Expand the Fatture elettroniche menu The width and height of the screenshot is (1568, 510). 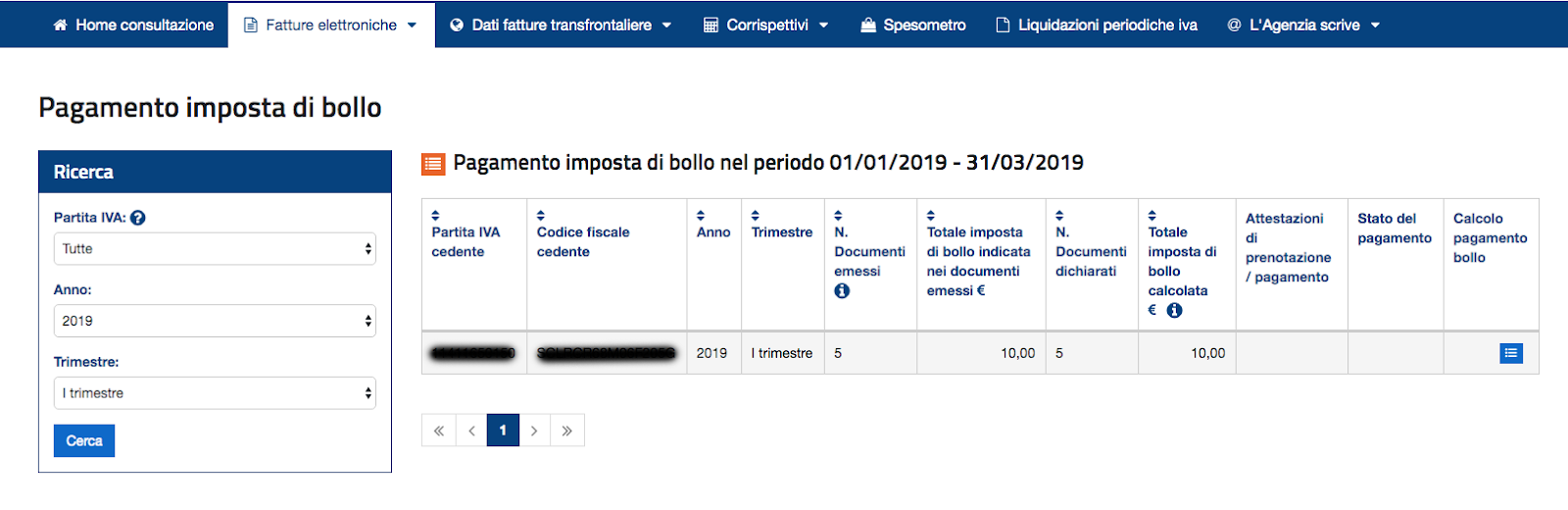(331, 25)
